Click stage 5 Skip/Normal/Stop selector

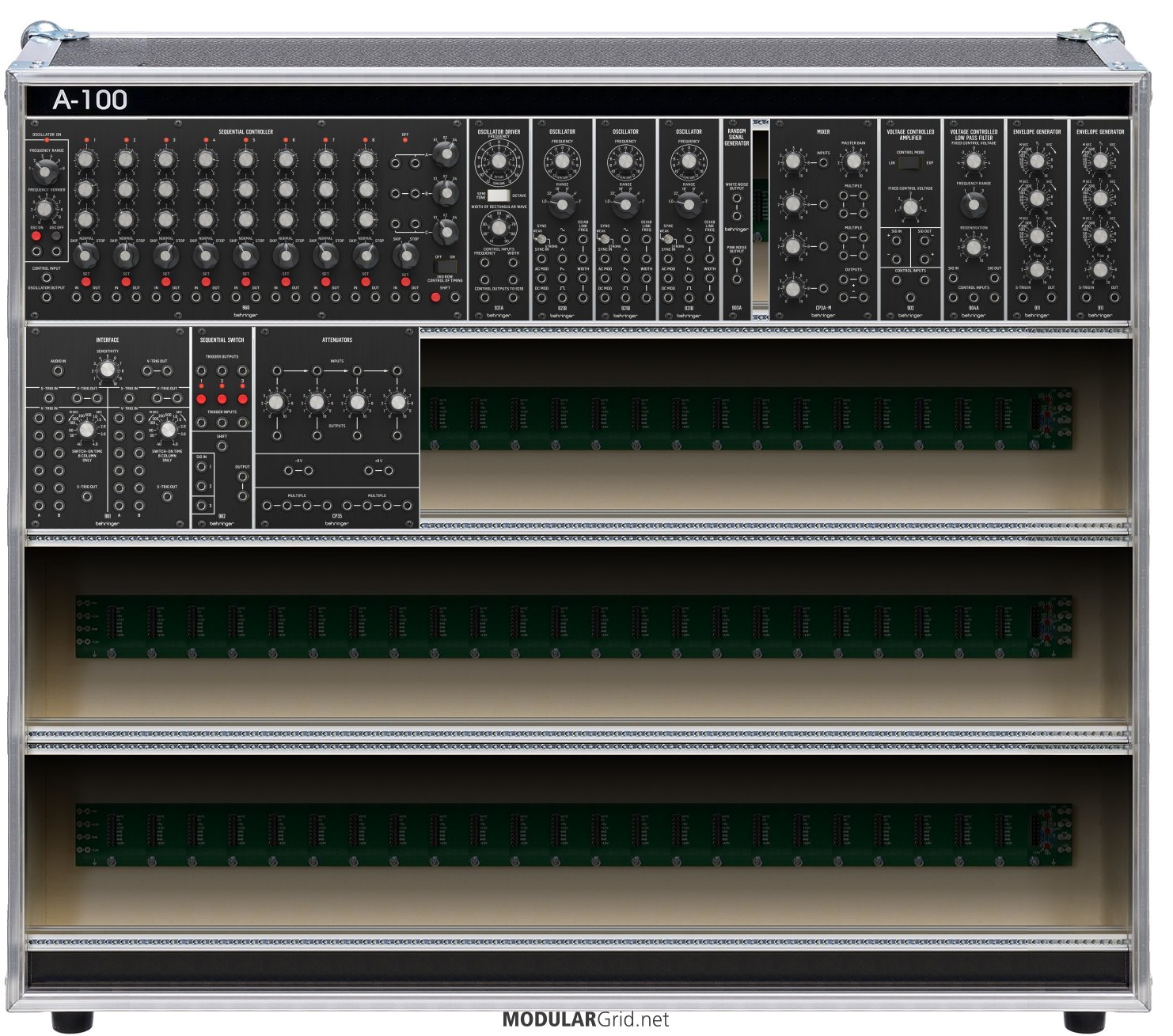point(246,254)
